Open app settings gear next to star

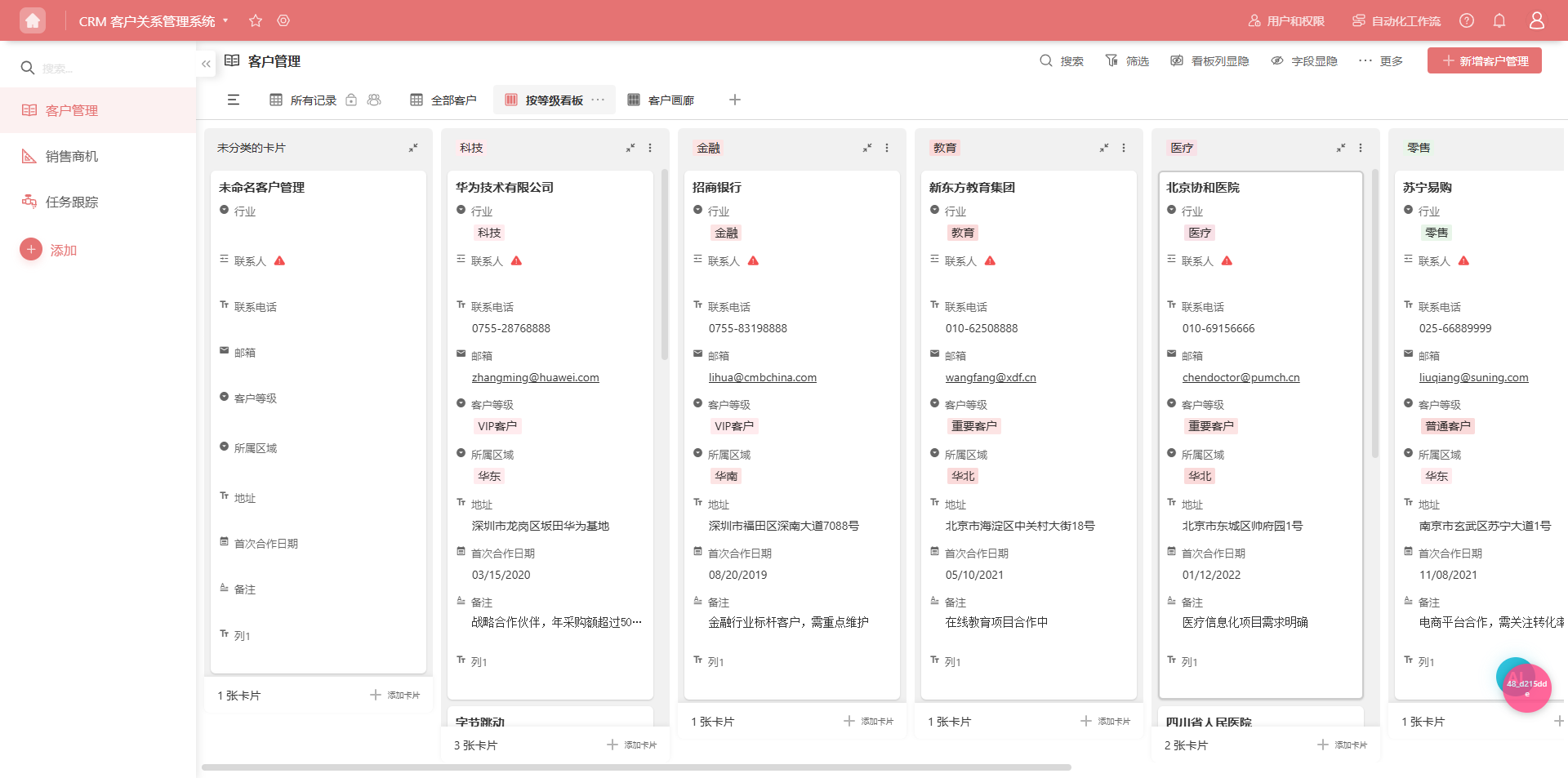click(283, 20)
